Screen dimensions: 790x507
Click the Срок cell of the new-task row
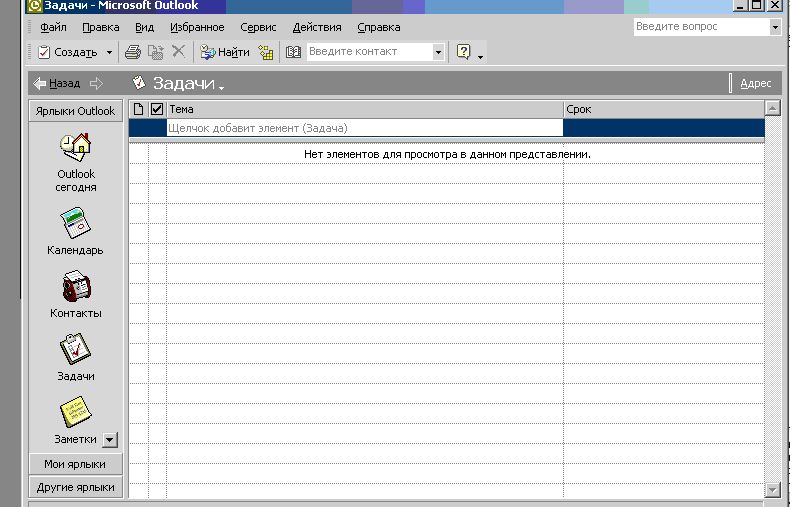point(664,128)
